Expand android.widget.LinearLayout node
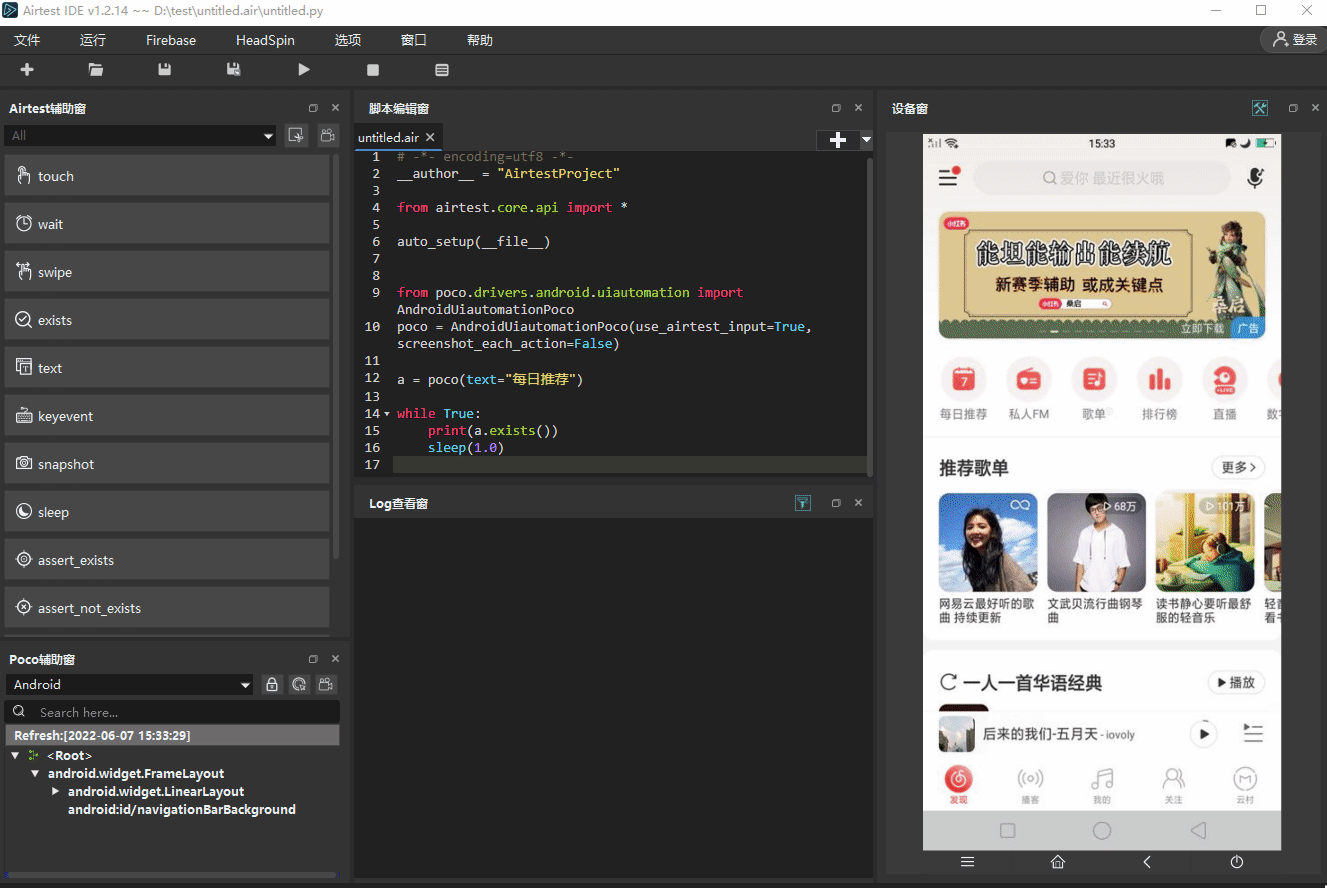 point(56,791)
